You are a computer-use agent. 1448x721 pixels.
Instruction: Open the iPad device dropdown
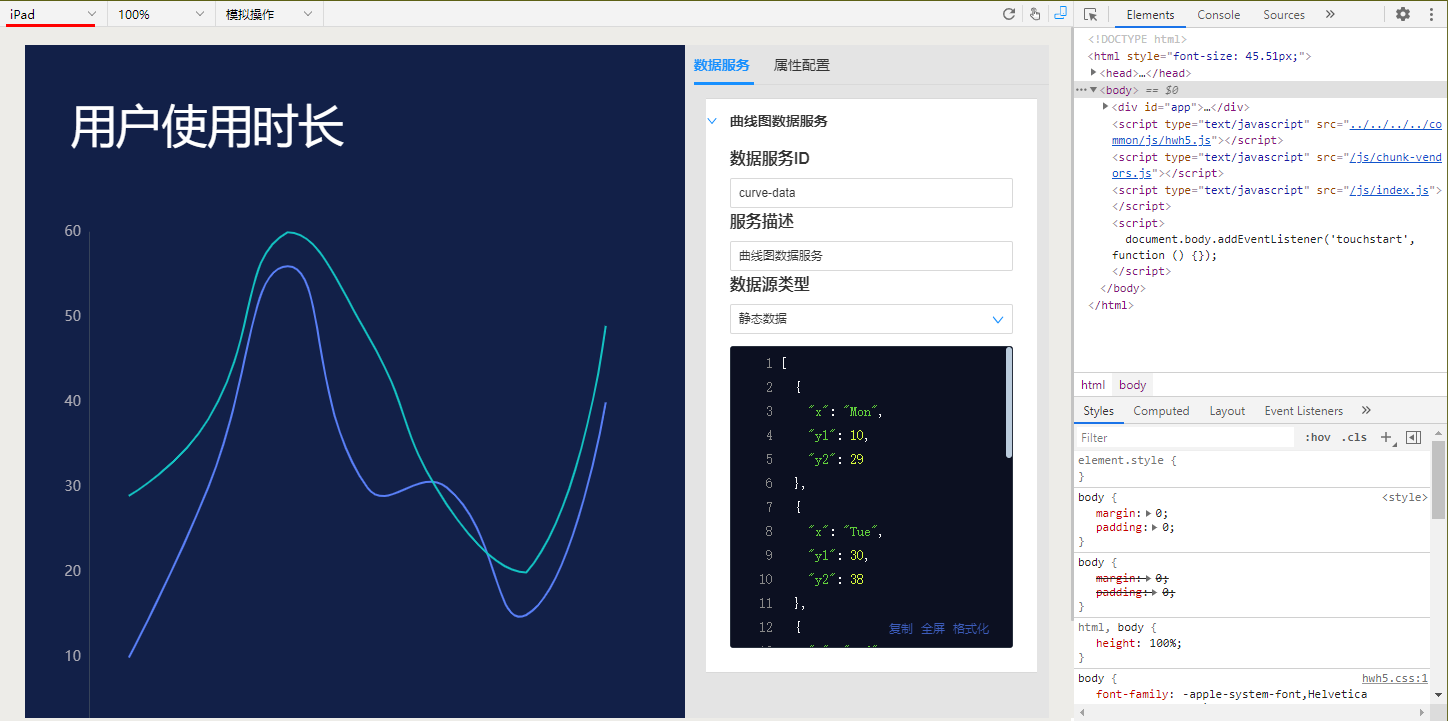(53, 14)
